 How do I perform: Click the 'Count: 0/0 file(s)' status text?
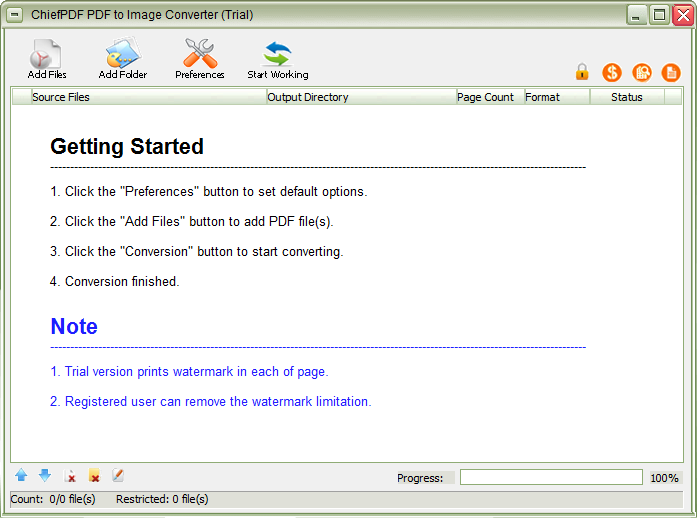click(53, 499)
